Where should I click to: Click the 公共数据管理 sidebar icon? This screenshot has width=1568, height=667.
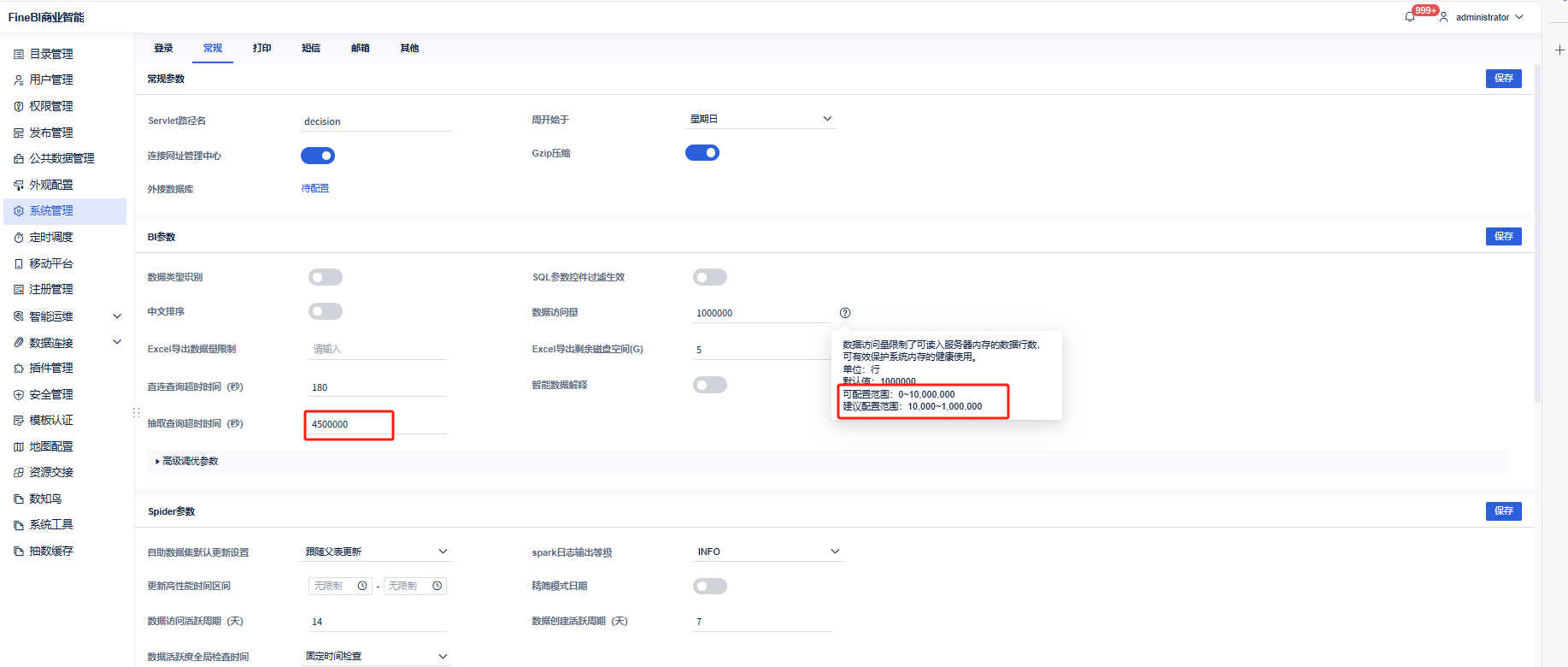(x=19, y=158)
